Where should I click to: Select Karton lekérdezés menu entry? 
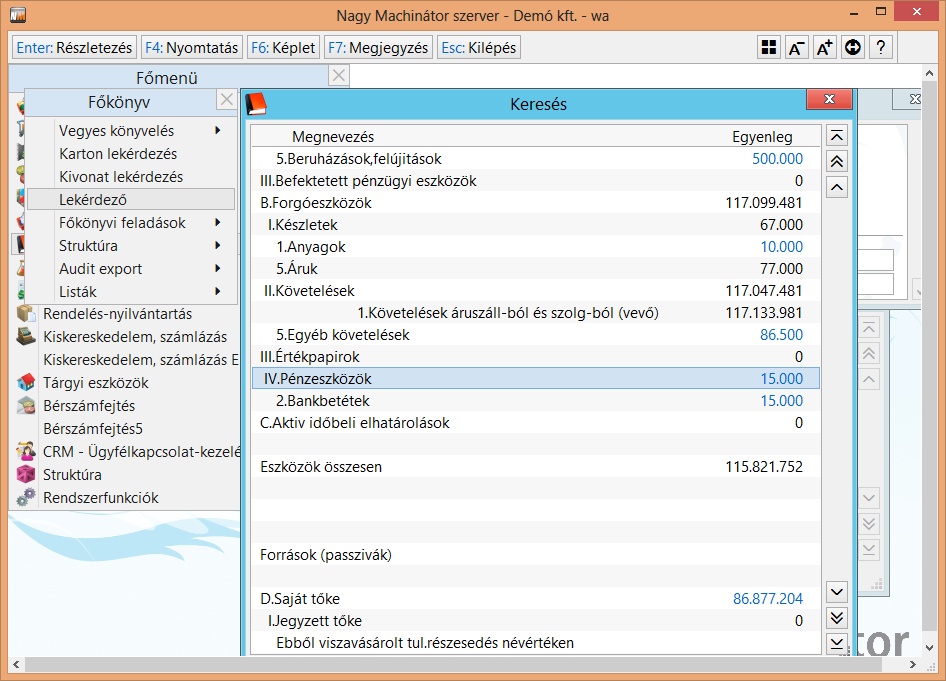pyautogui.click(x=118, y=154)
